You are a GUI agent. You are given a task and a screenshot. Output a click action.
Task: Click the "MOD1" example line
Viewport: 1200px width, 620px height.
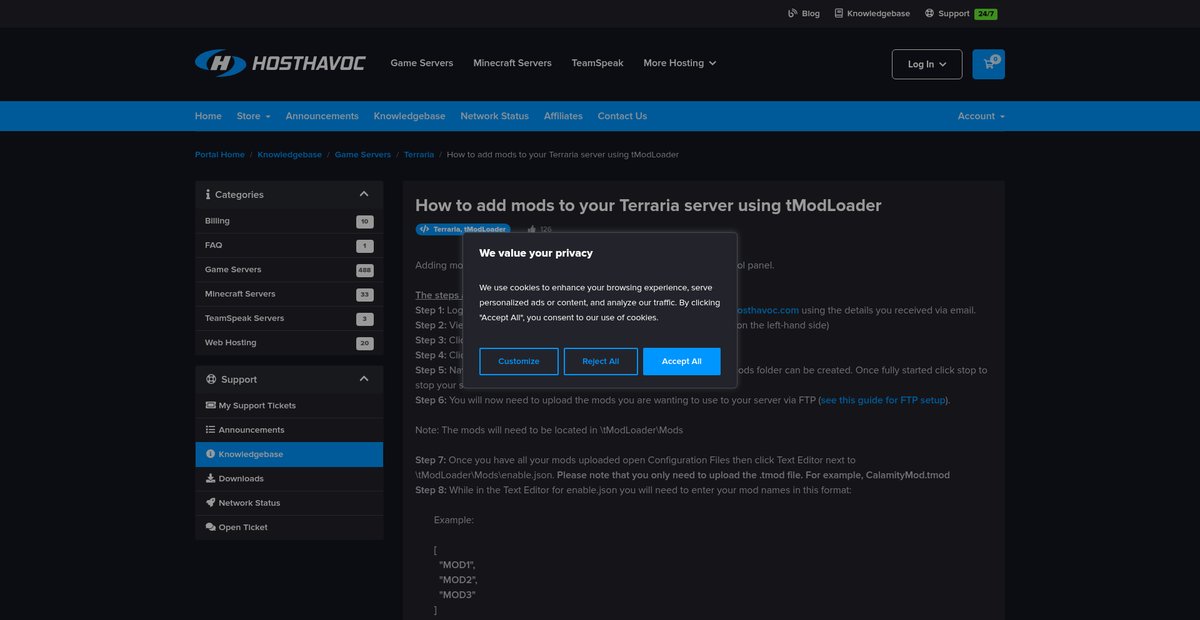coord(456,565)
